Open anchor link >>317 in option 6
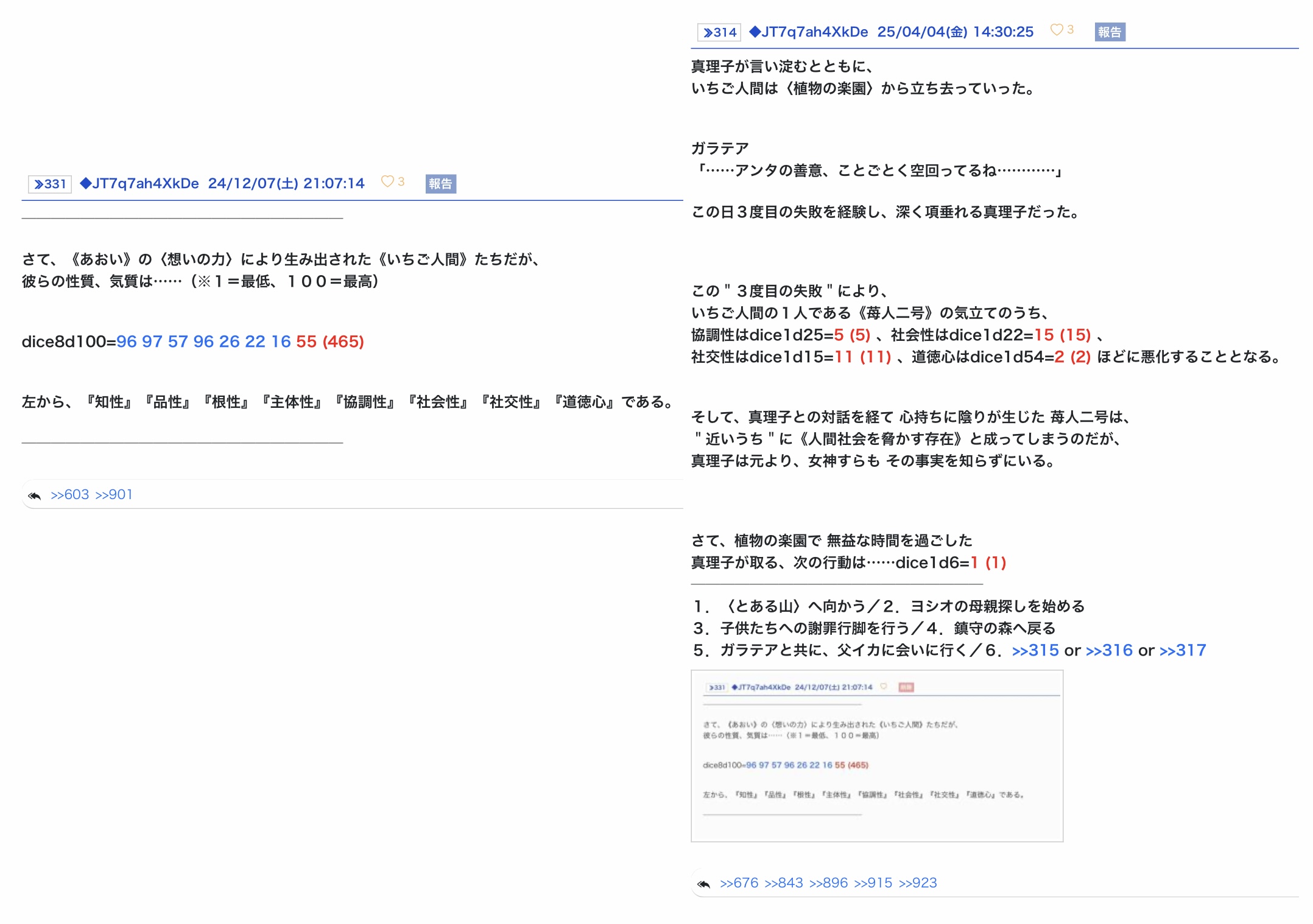Screen dimensions: 1313x924 click(x=1183, y=651)
